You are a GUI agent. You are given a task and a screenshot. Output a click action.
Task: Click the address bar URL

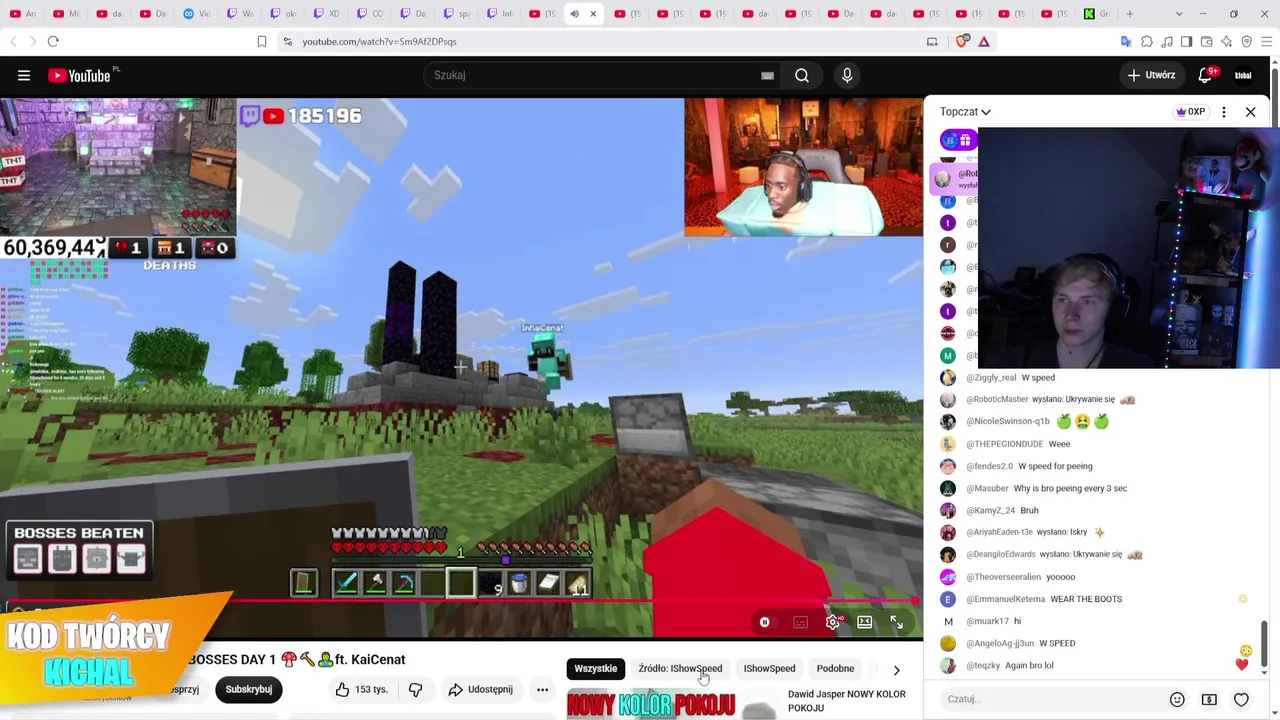(379, 41)
